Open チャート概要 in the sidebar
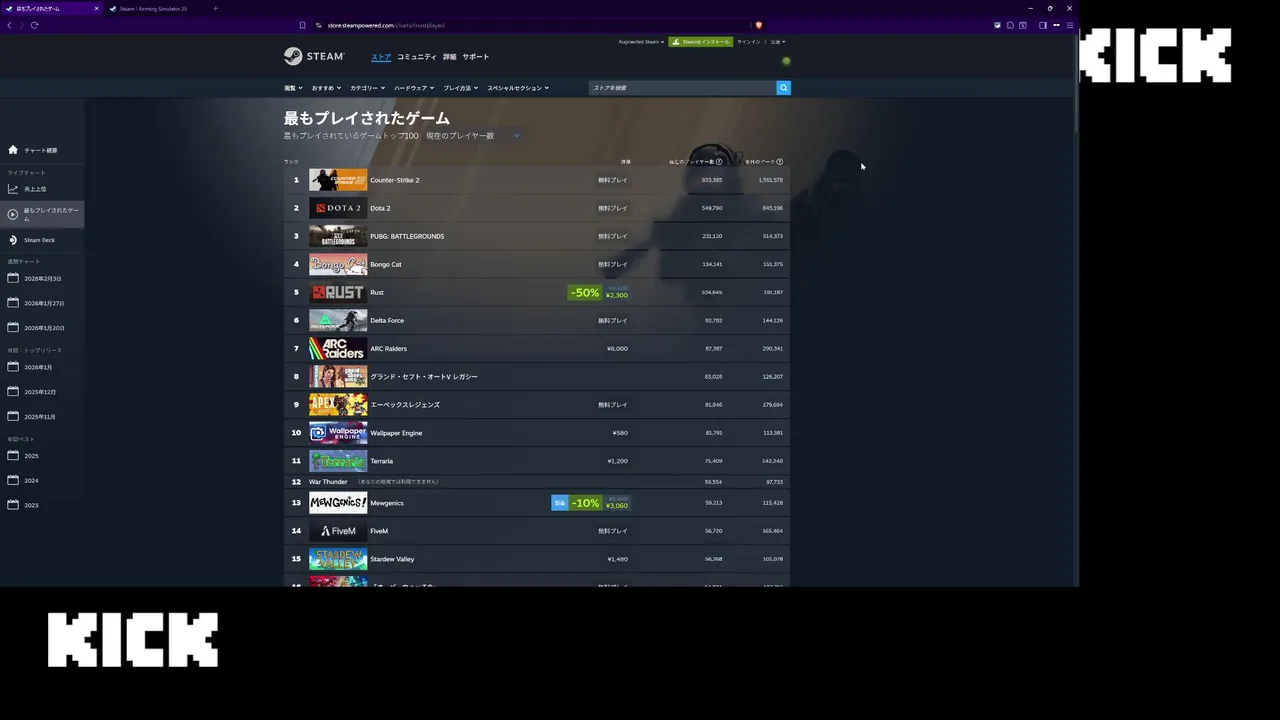 pyautogui.click(x=41, y=150)
